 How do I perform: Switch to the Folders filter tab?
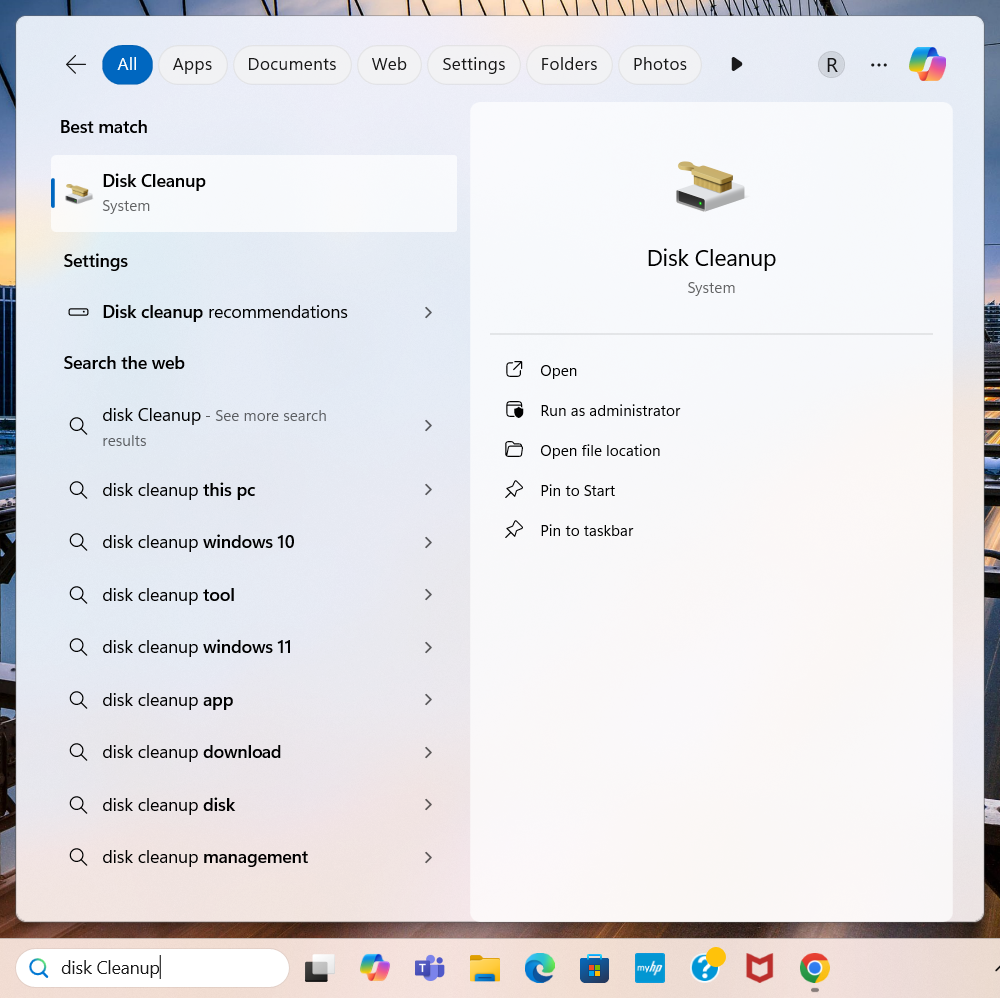click(x=569, y=64)
